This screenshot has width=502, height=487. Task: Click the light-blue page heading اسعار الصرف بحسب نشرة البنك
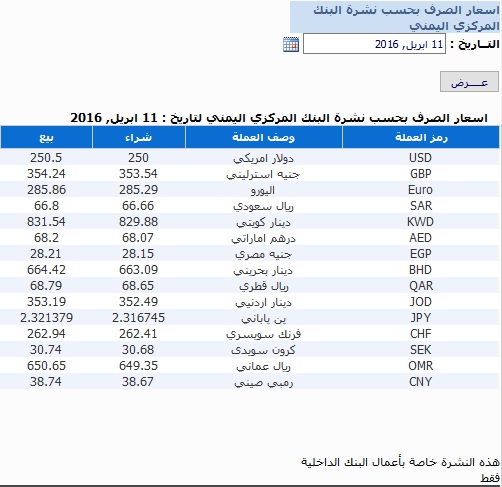(x=395, y=17)
